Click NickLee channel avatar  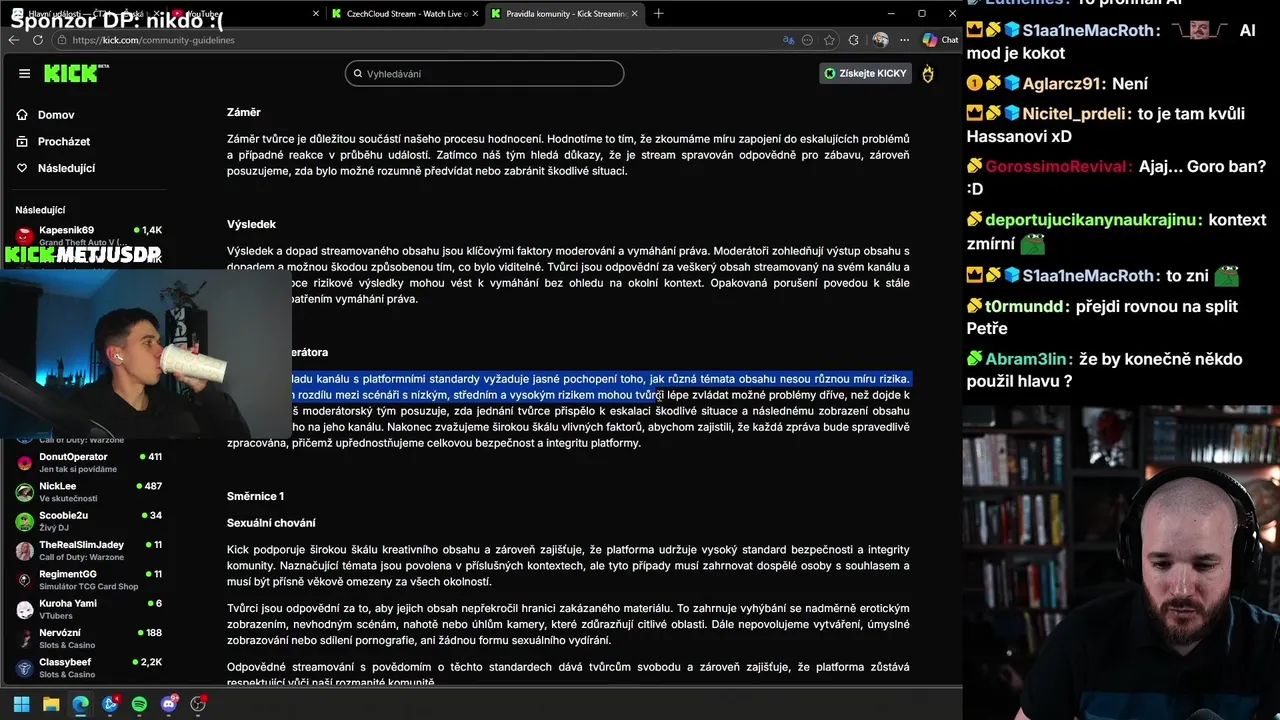click(24, 492)
